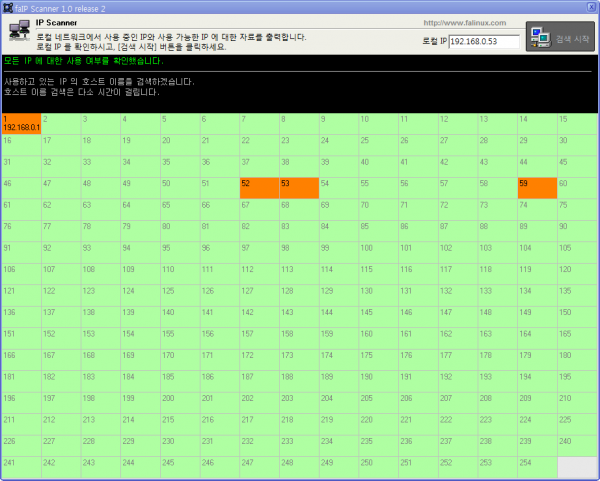Select IP cell 99

pos(339,252)
